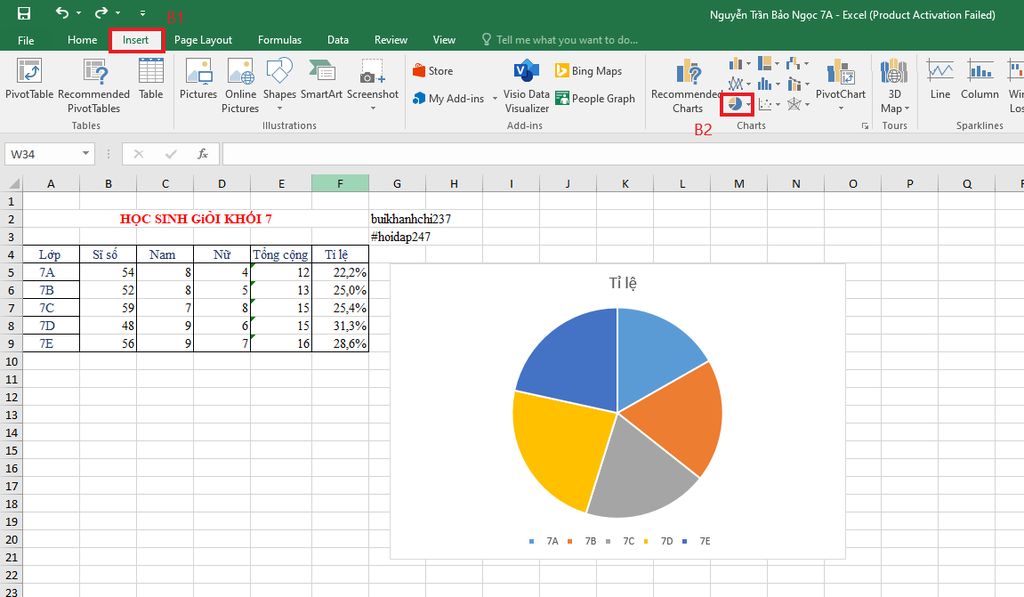The image size is (1024, 597).
Task: Switch to the View tab
Action: tap(444, 40)
